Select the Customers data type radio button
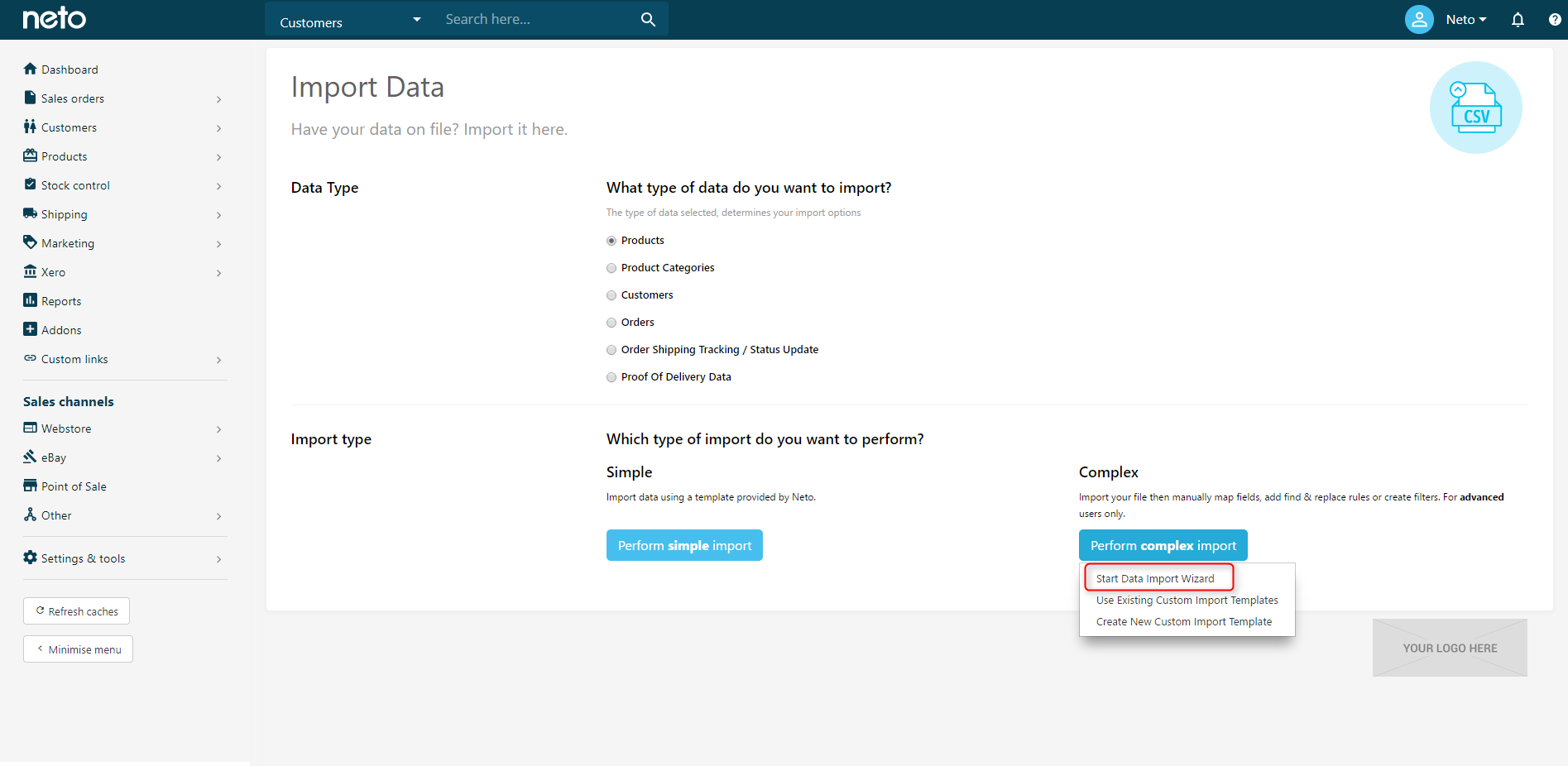1568x766 pixels. tap(611, 295)
